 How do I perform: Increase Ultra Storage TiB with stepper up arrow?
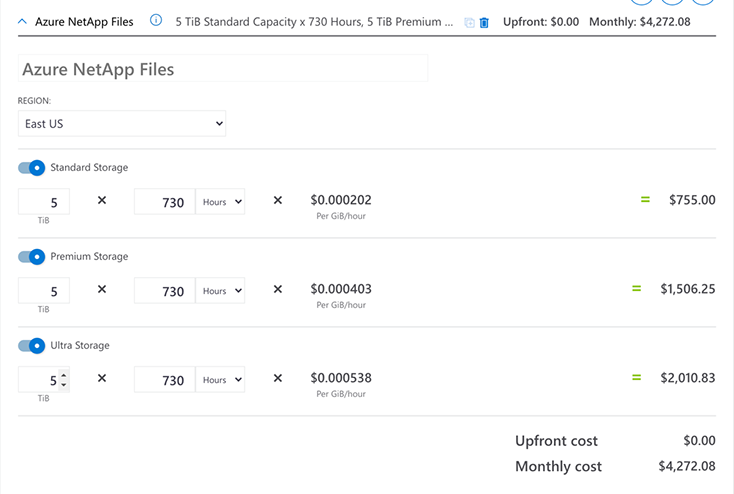coord(64,376)
